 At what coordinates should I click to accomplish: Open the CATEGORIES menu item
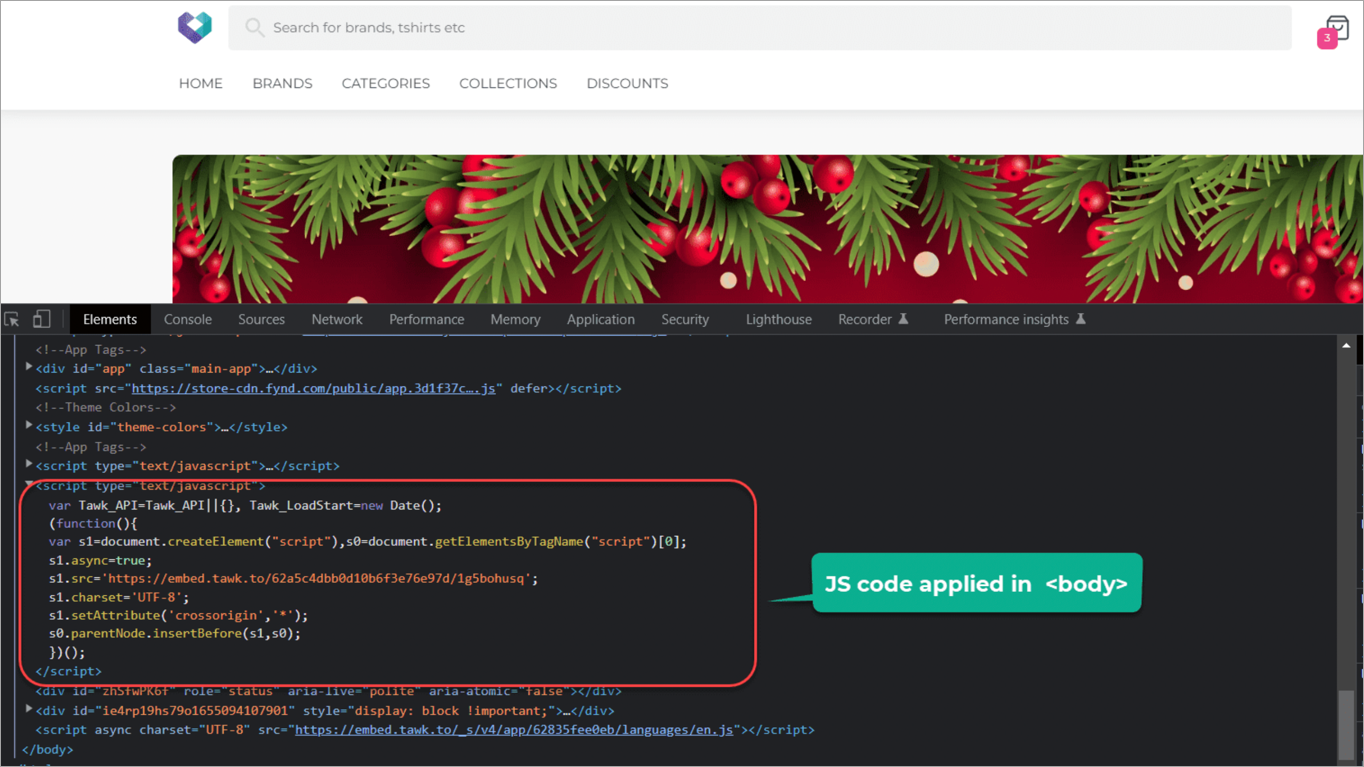[x=386, y=84]
